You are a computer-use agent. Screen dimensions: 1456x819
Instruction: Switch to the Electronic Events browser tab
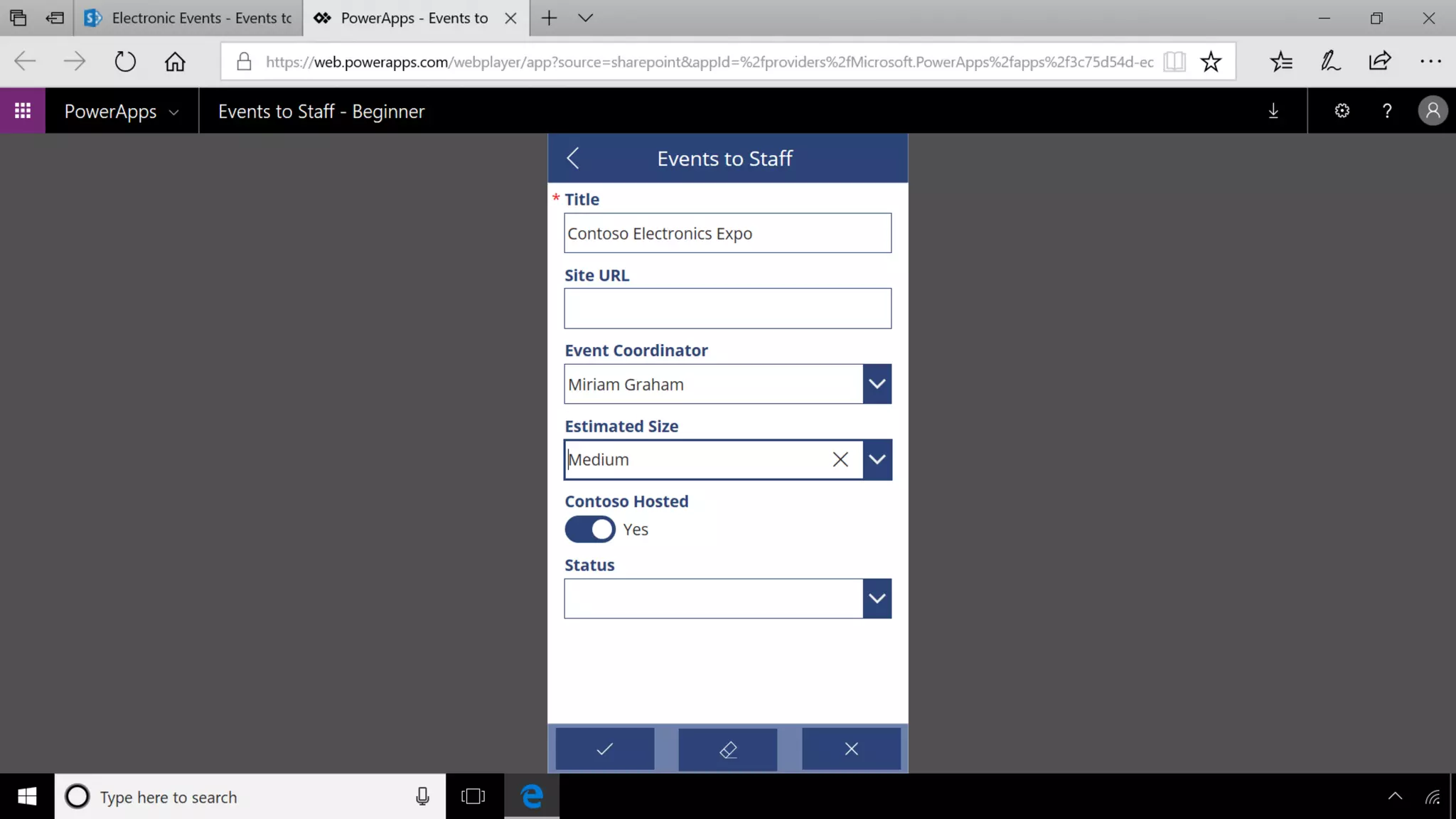[188, 18]
